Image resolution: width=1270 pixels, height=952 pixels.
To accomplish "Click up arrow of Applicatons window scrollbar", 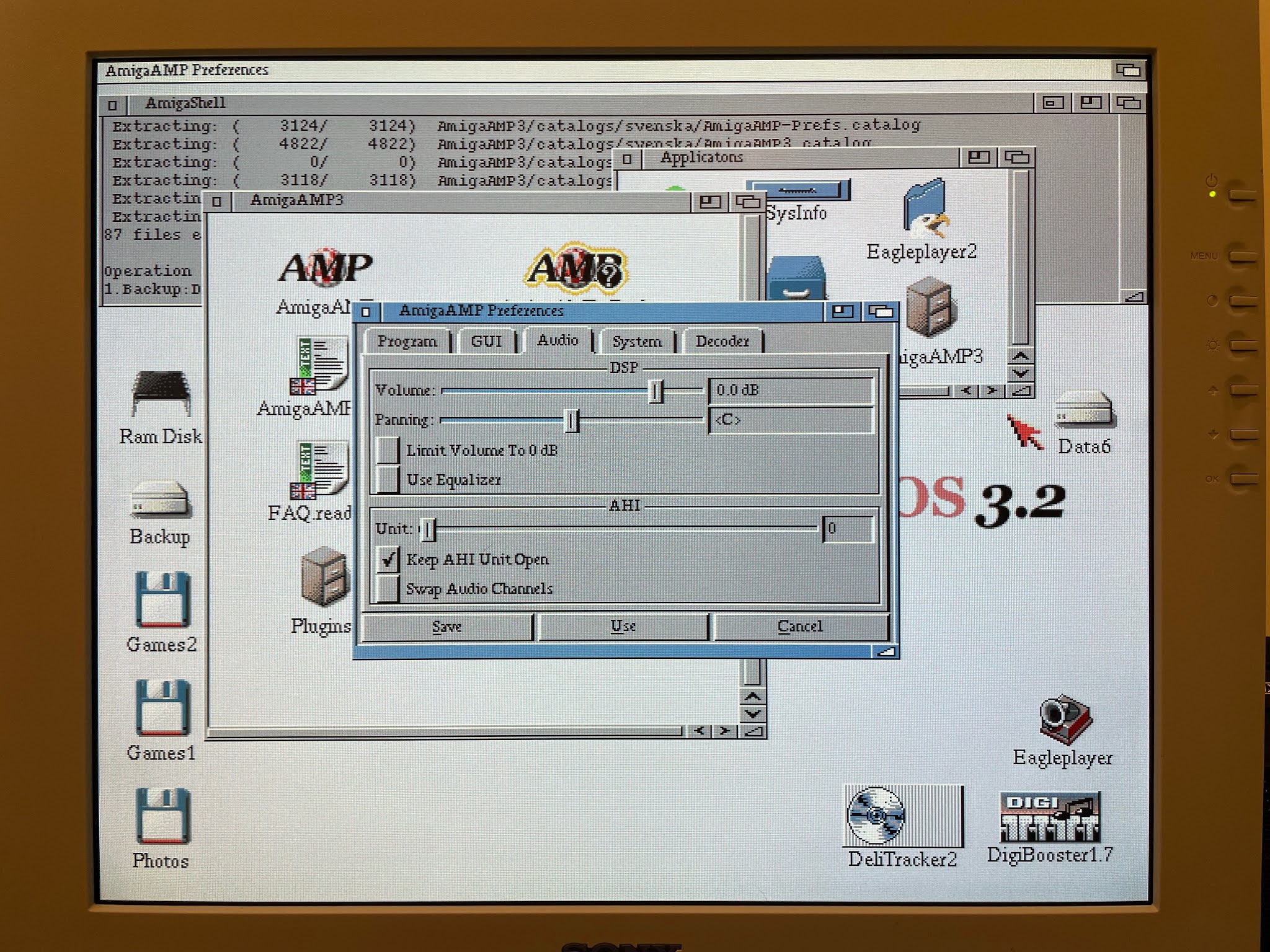I will tap(1021, 356).
